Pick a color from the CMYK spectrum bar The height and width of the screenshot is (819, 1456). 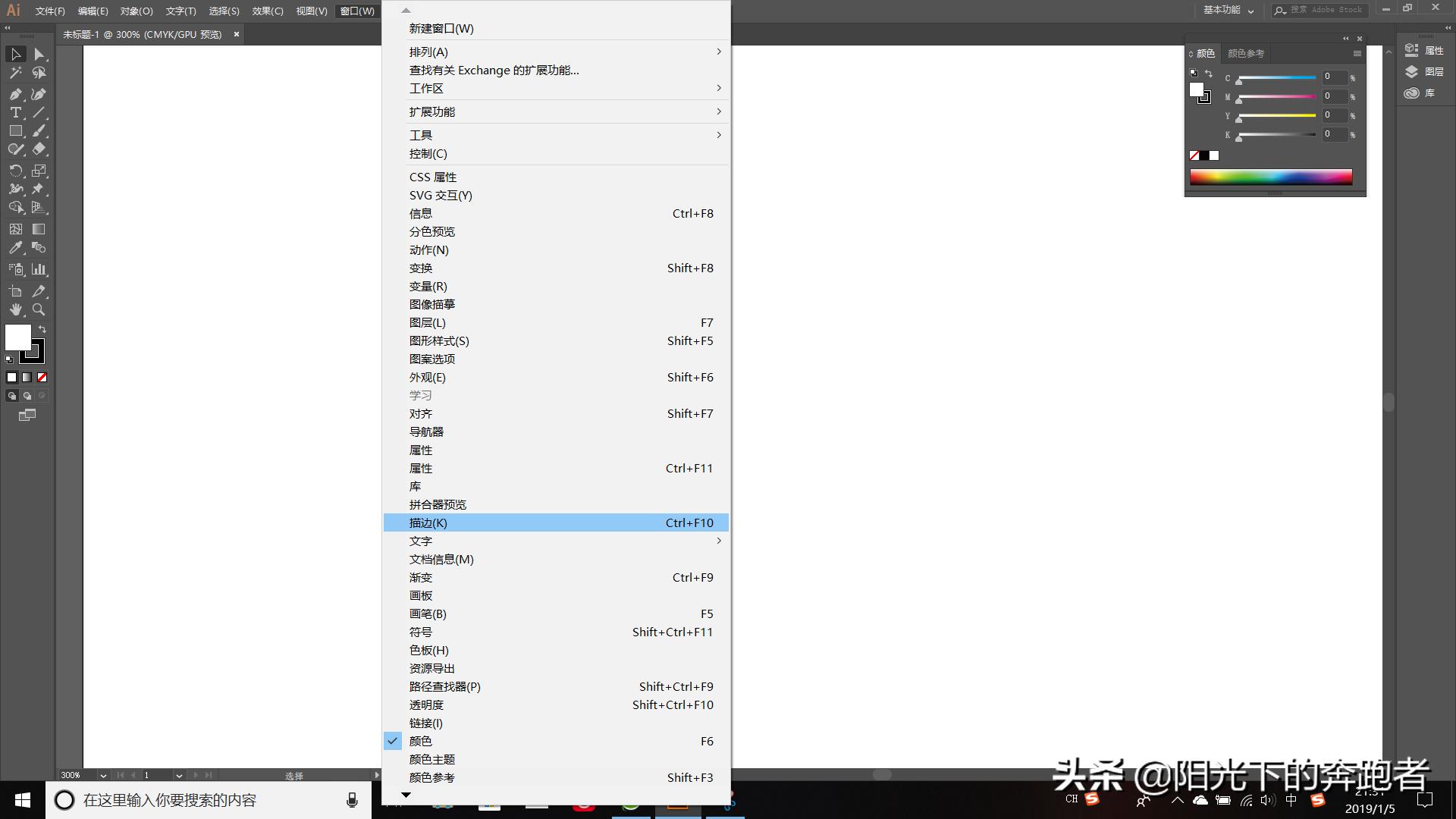coord(1270,177)
